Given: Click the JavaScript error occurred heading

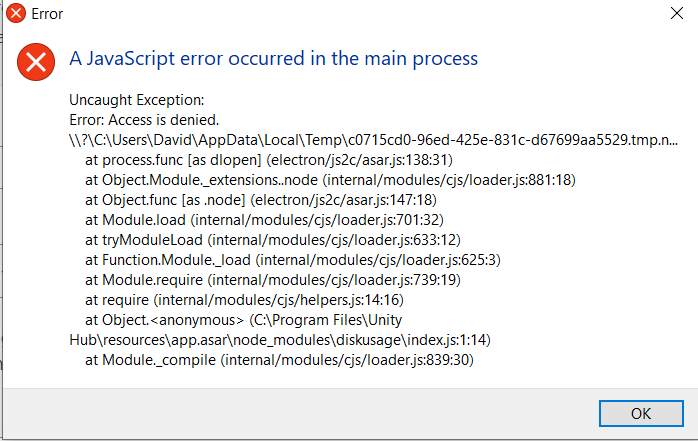Looking at the screenshot, I should tap(273, 58).
